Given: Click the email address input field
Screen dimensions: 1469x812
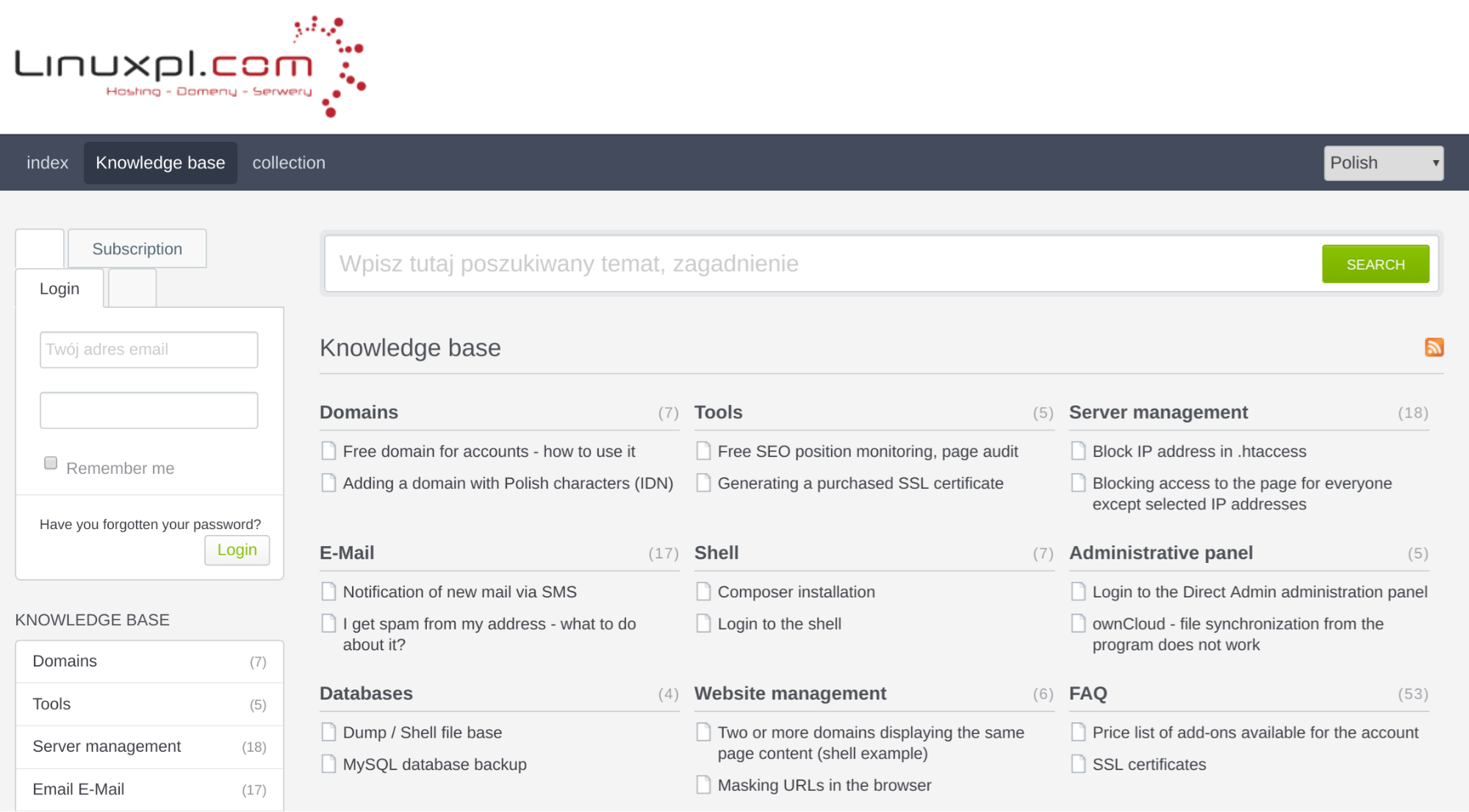Looking at the screenshot, I should pyautogui.click(x=149, y=349).
